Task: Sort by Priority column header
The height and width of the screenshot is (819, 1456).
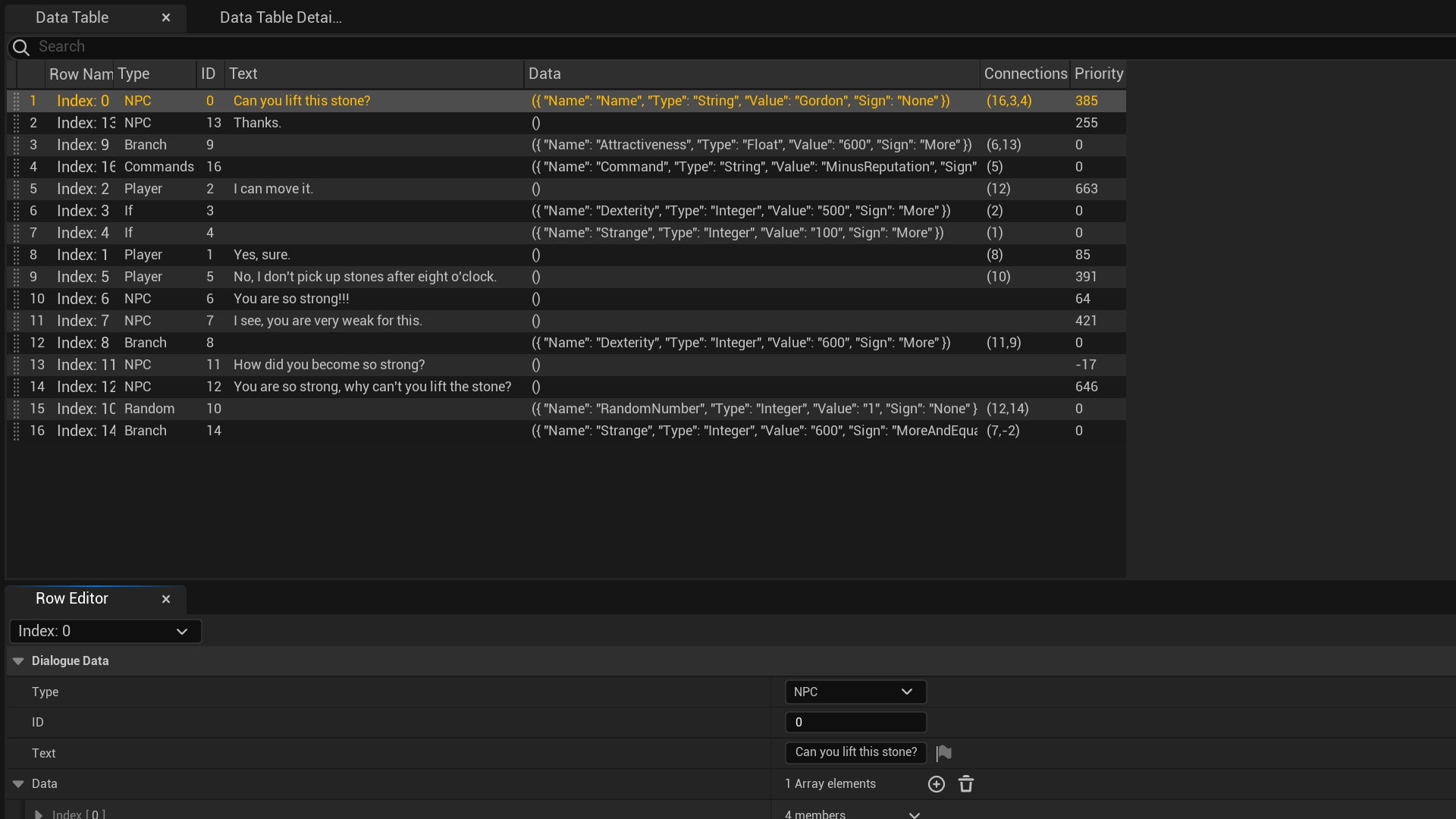Action: 1098,74
